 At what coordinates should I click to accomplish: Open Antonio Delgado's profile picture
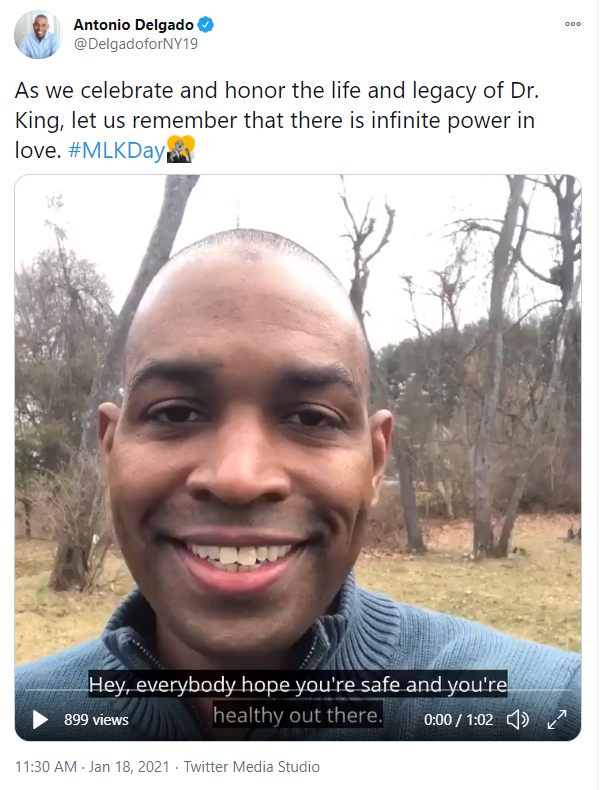(x=38, y=34)
